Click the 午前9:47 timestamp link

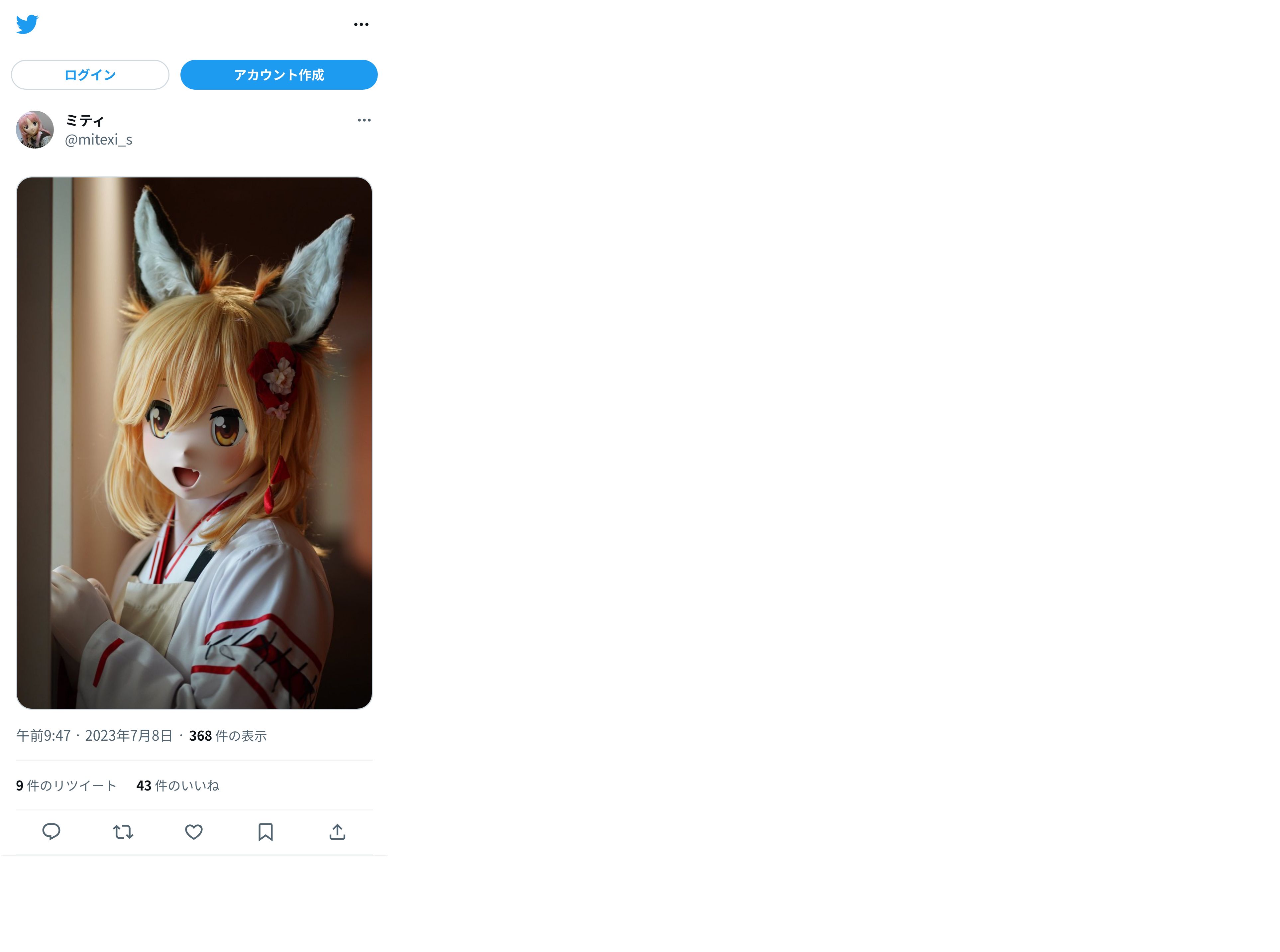pos(43,735)
